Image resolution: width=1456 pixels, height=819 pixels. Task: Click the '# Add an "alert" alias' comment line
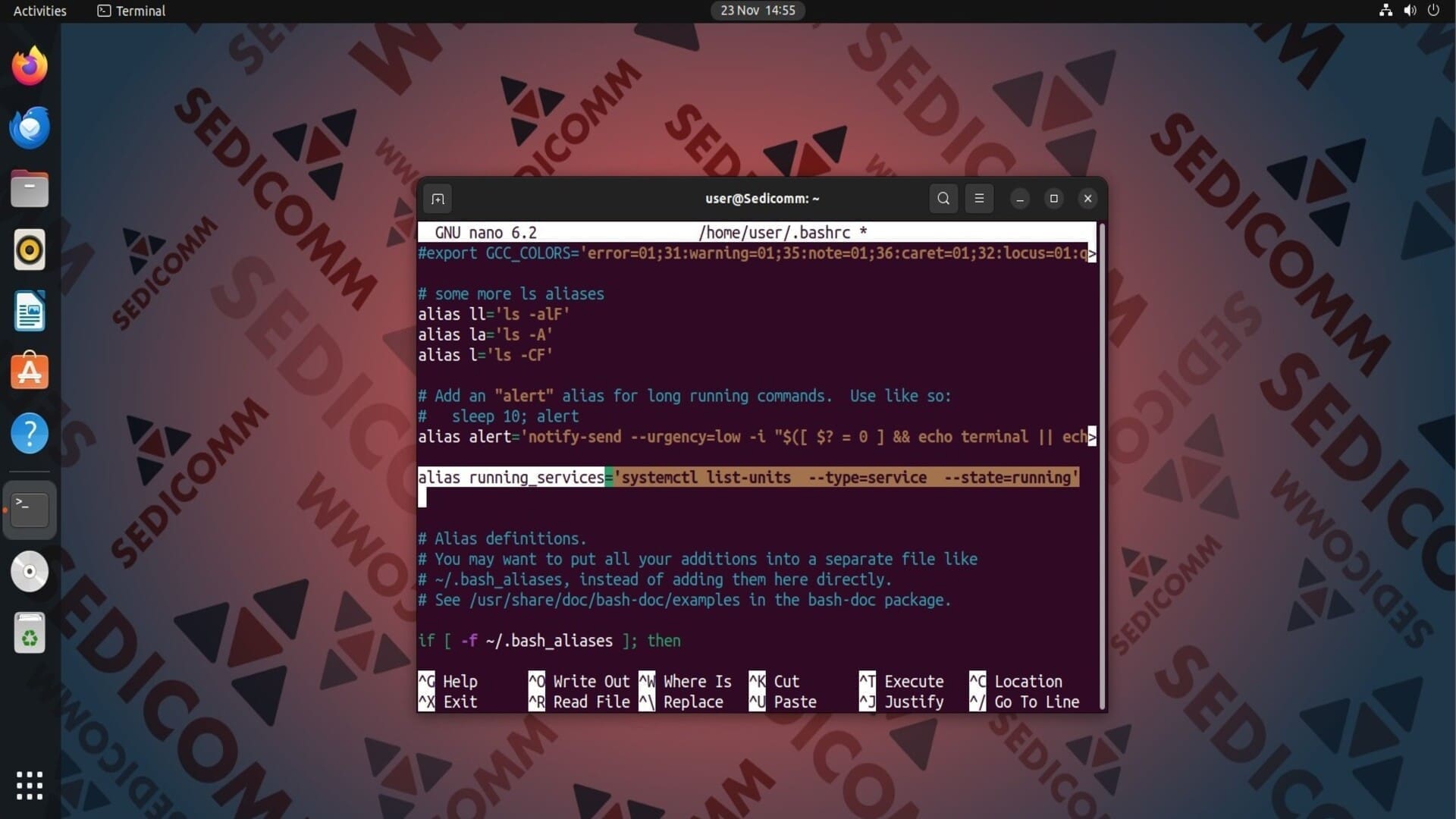(x=684, y=396)
